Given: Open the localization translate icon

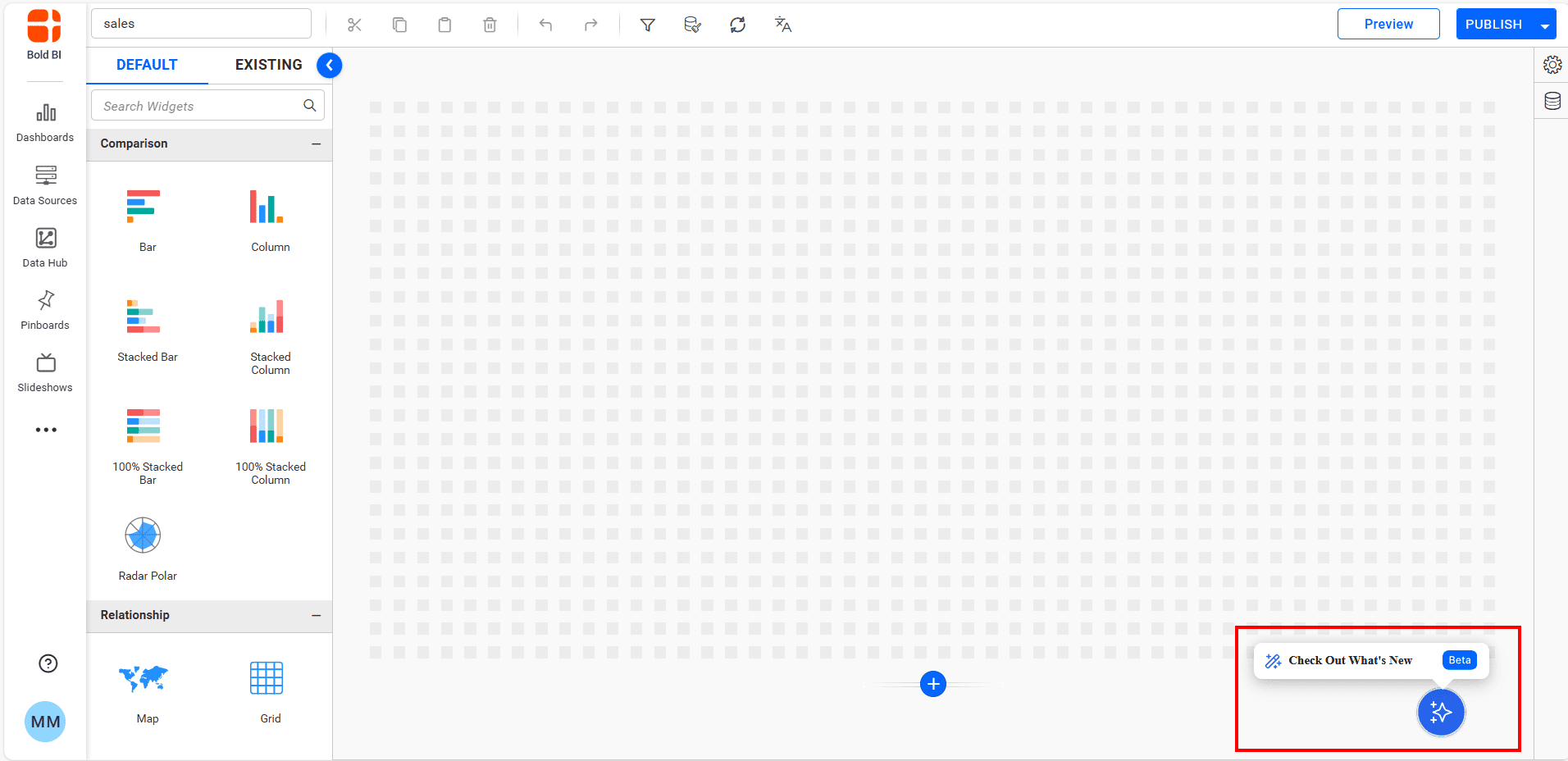Looking at the screenshot, I should pyautogui.click(x=782, y=25).
